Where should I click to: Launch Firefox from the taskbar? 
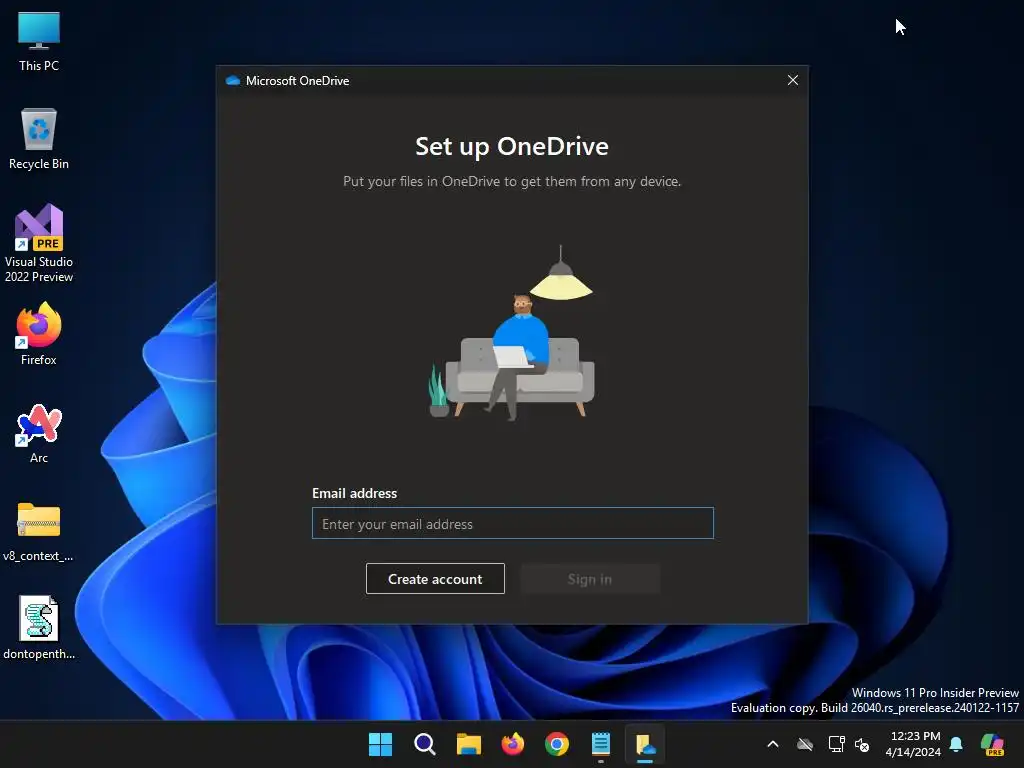[513, 744]
